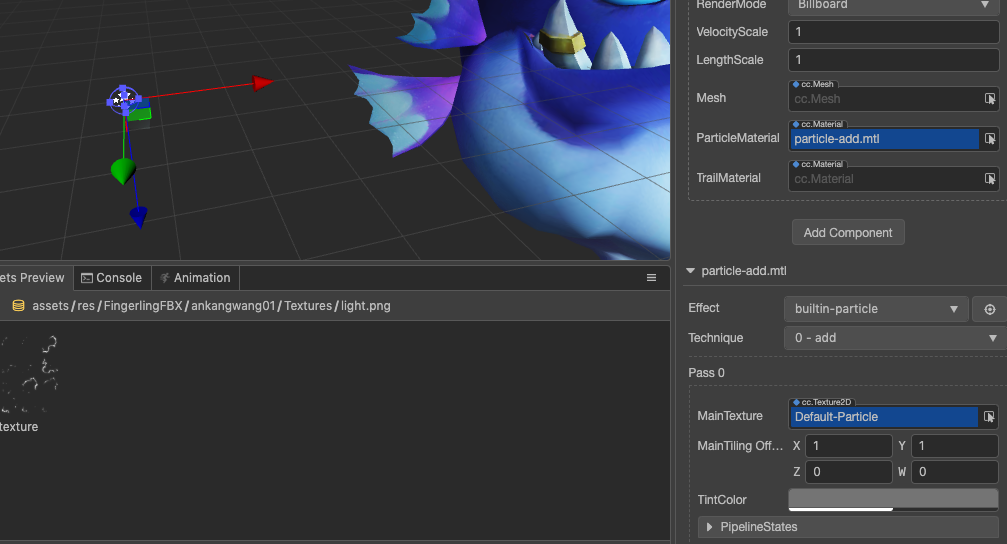Image resolution: width=1007 pixels, height=544 pixels.
Task: Collapse the particle-add.mtl section
Action: 690,271
